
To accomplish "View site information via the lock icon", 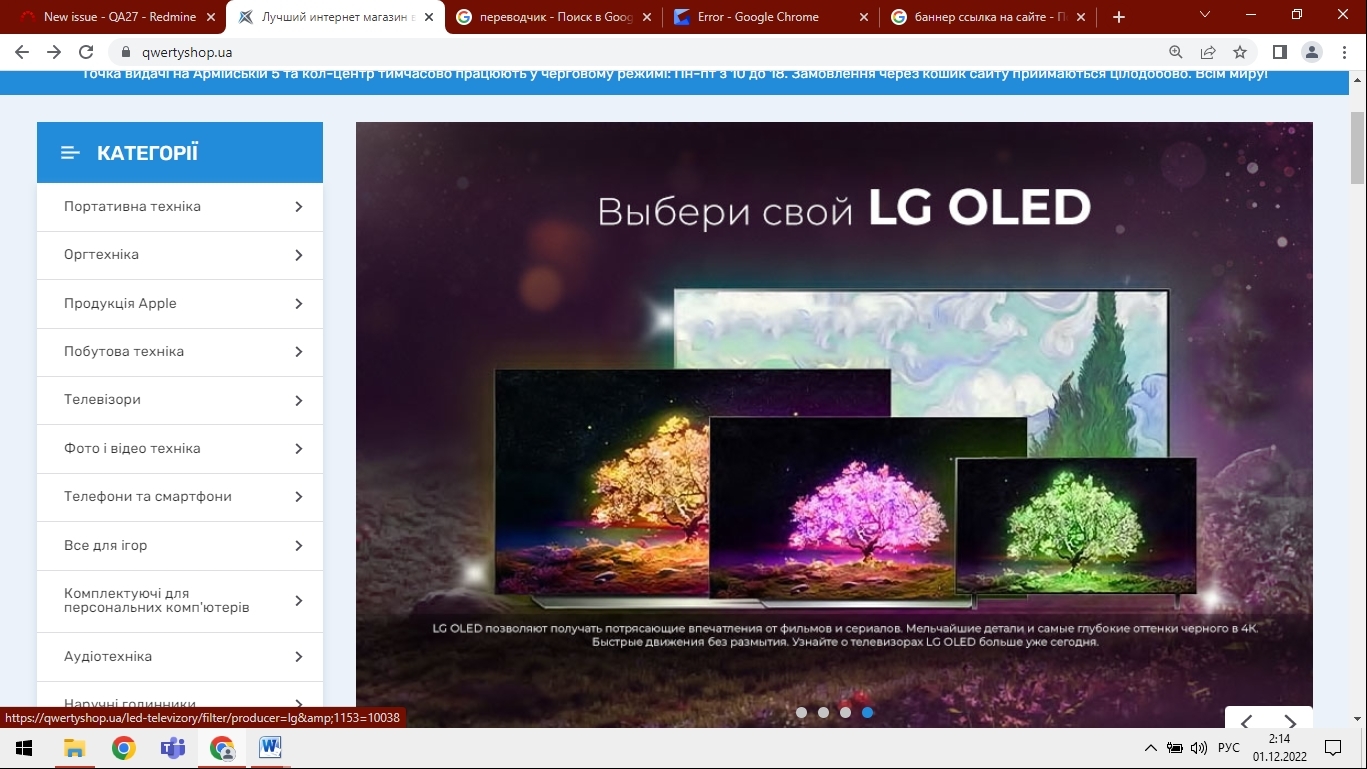I will 126,52.
